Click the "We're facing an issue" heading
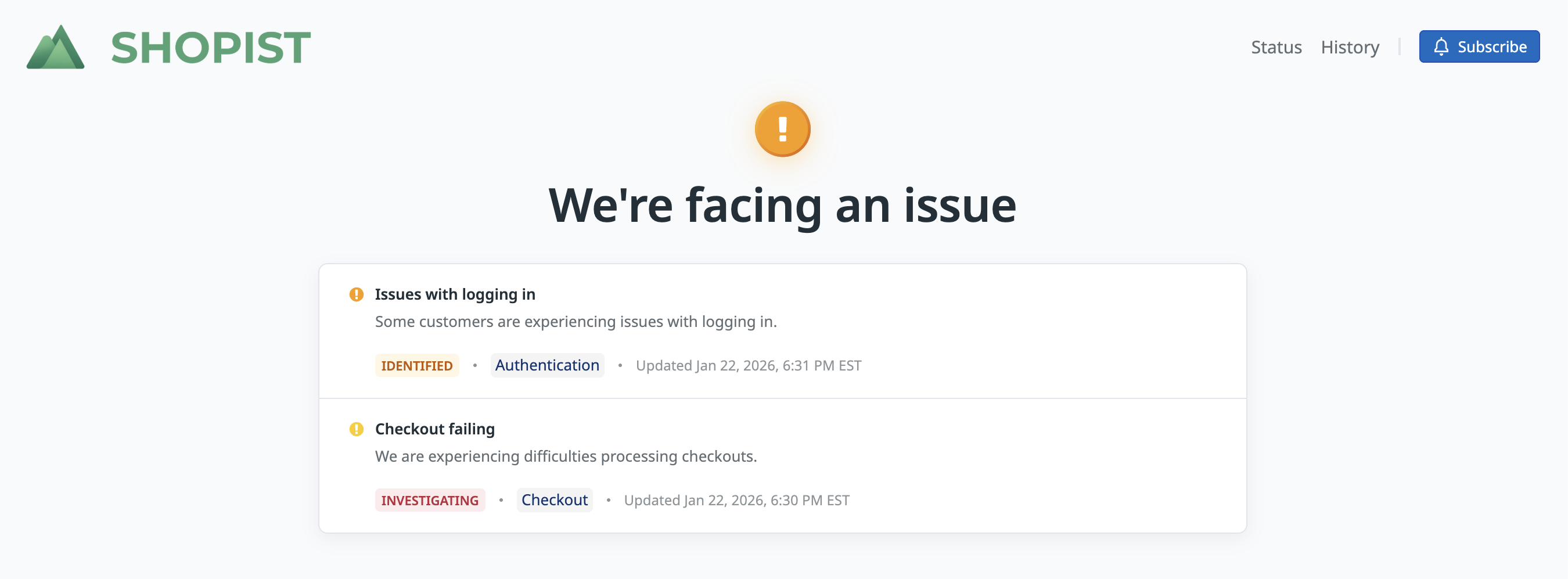The height and width of the screenshot is (579, 1568). (782, 206)
